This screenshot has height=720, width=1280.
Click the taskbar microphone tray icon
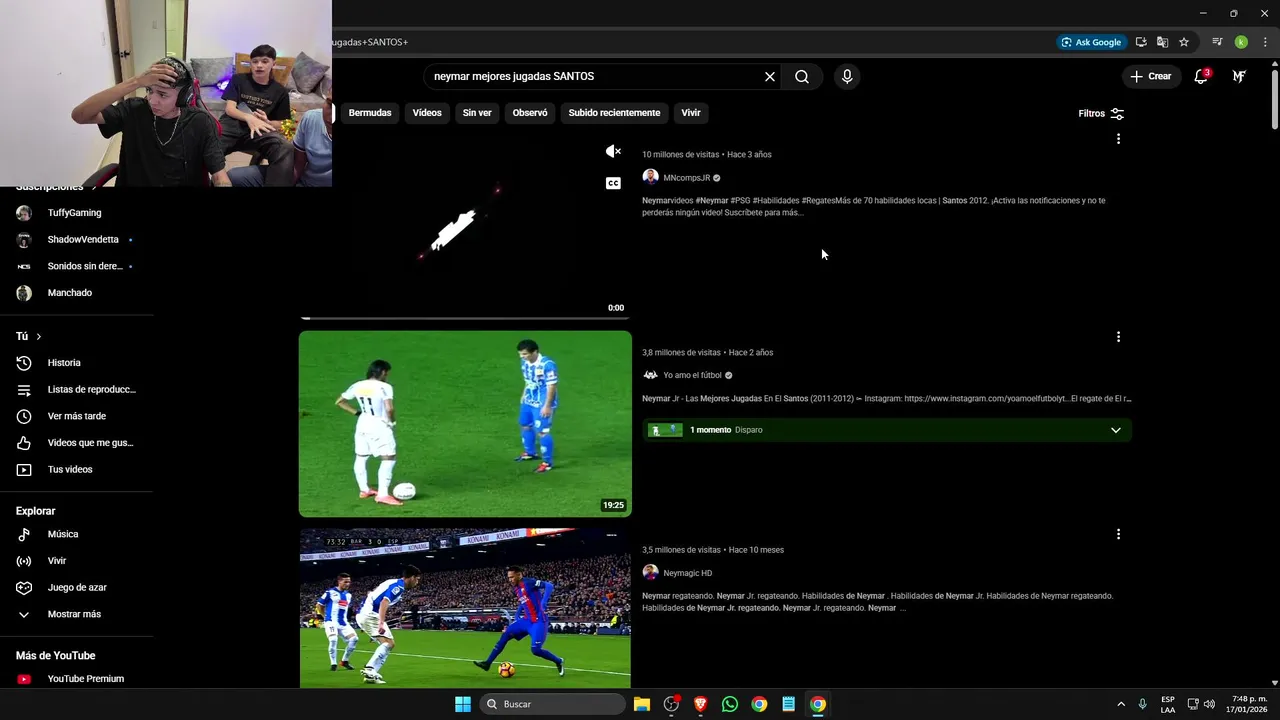(1142, 704)
